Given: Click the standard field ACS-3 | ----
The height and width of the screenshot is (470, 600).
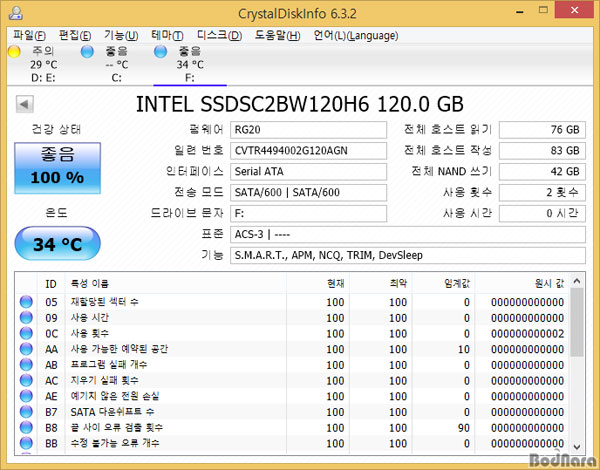Looking at the screenshot, I should [408, 234].
